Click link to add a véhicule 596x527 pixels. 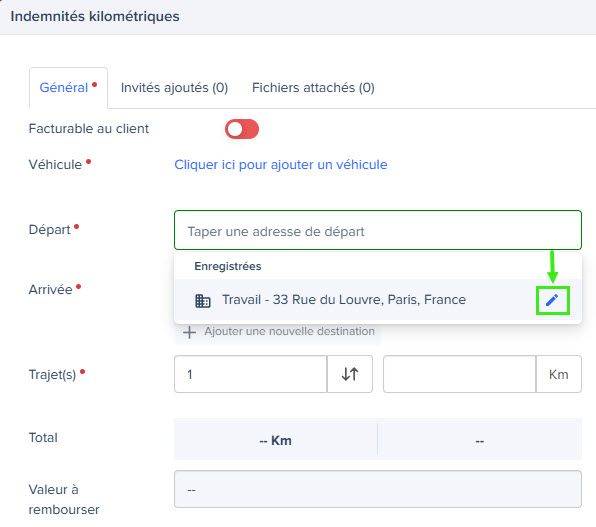281,165
